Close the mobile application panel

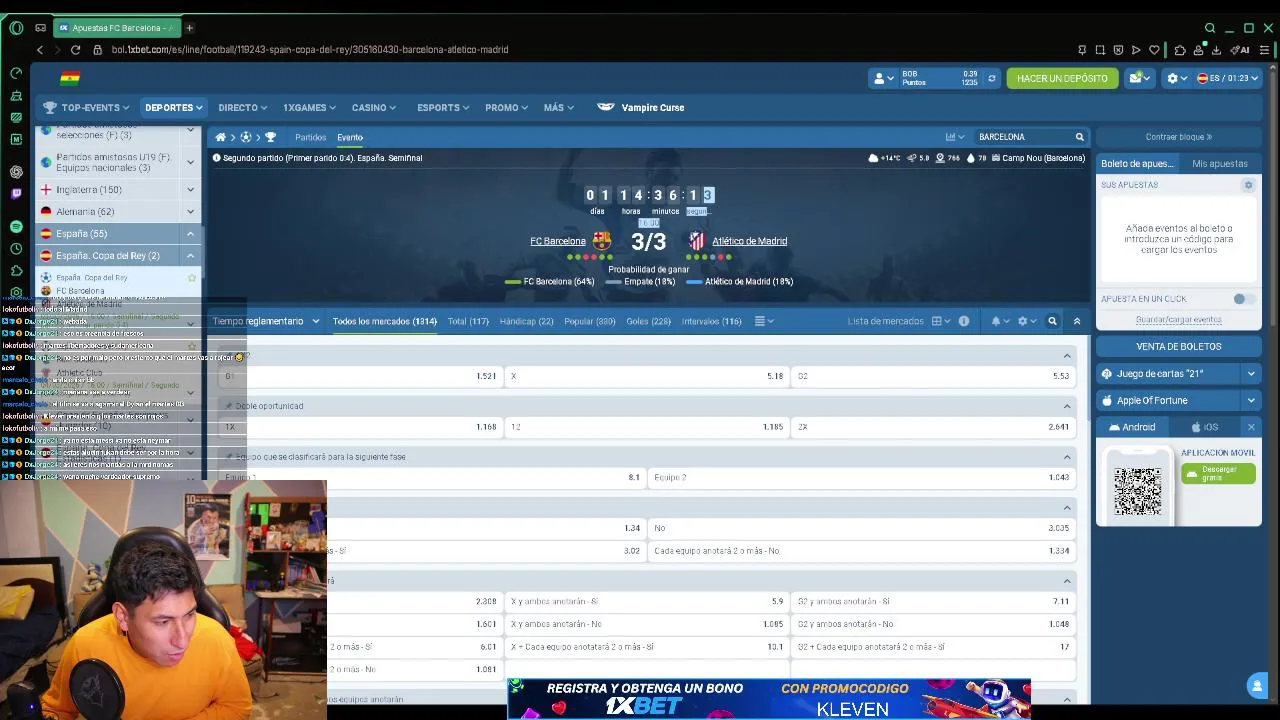click(1251, 427)
